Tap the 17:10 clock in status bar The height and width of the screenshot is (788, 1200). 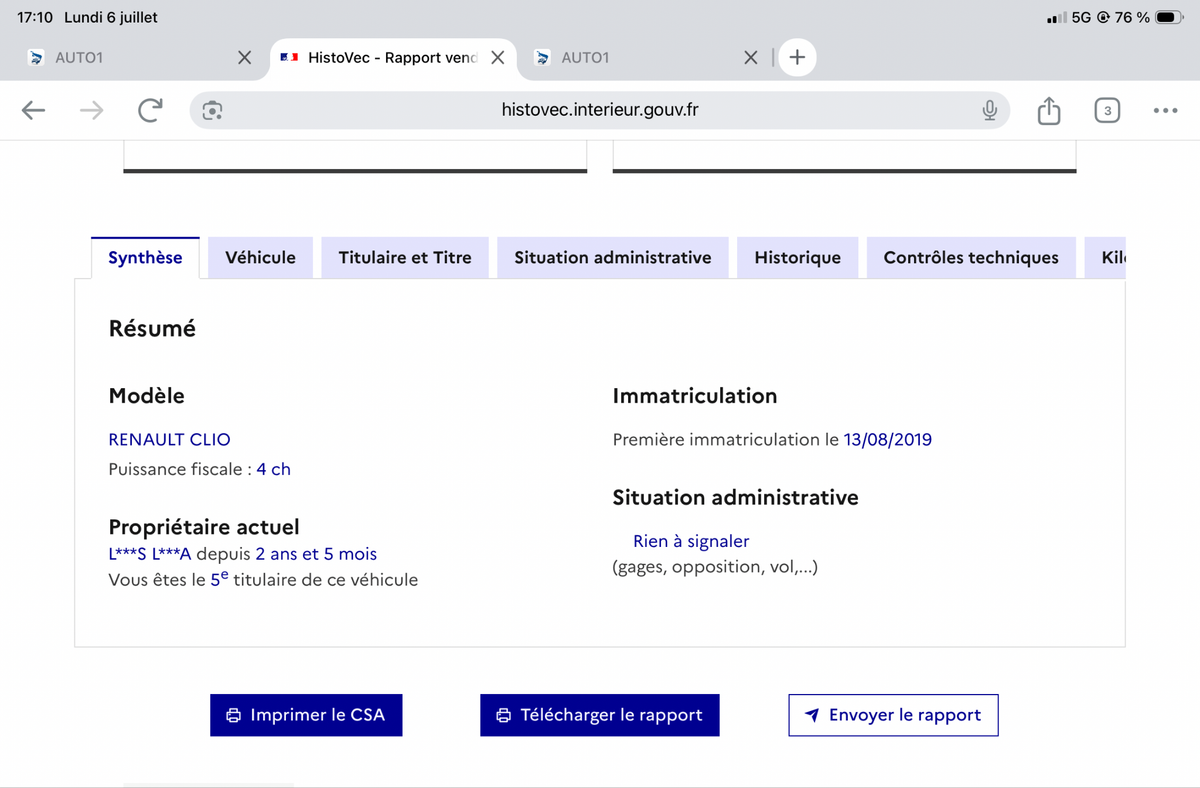[35, 18]
